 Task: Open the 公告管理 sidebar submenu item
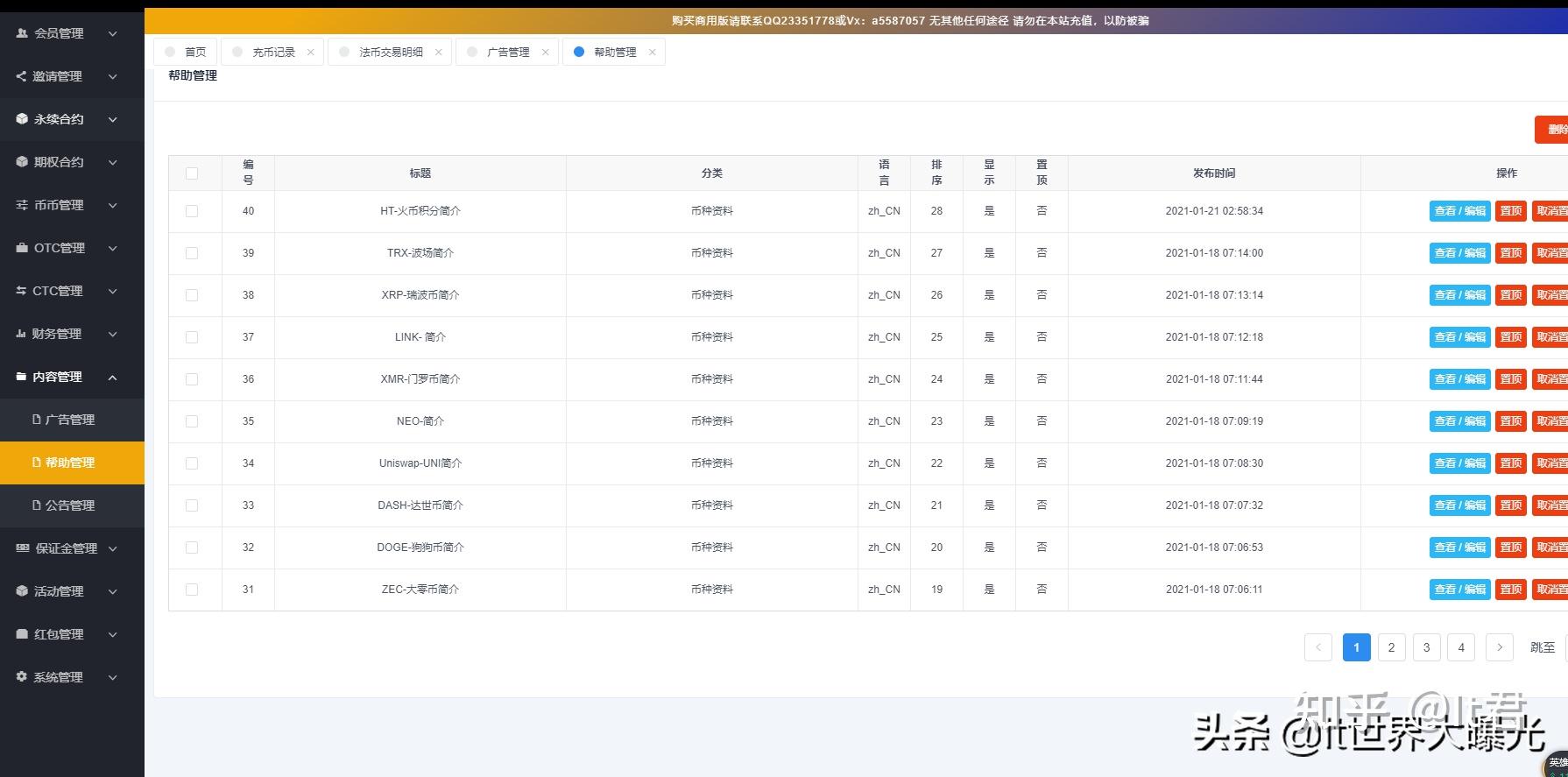[72, 505]
